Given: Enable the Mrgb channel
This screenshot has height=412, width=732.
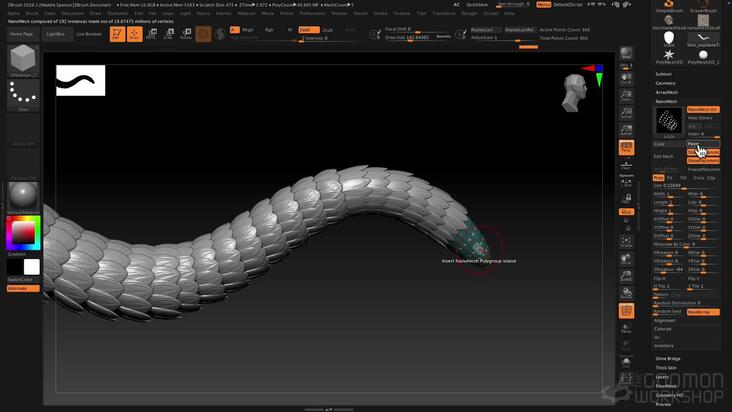Looking at the screenshot, I should 247,30.
